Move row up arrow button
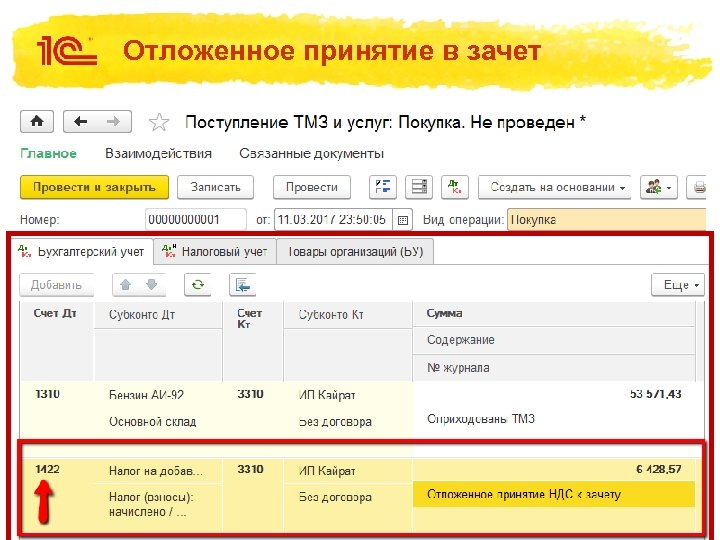The width and height of the screenshot is (720, 540). [x=125, y=285]
